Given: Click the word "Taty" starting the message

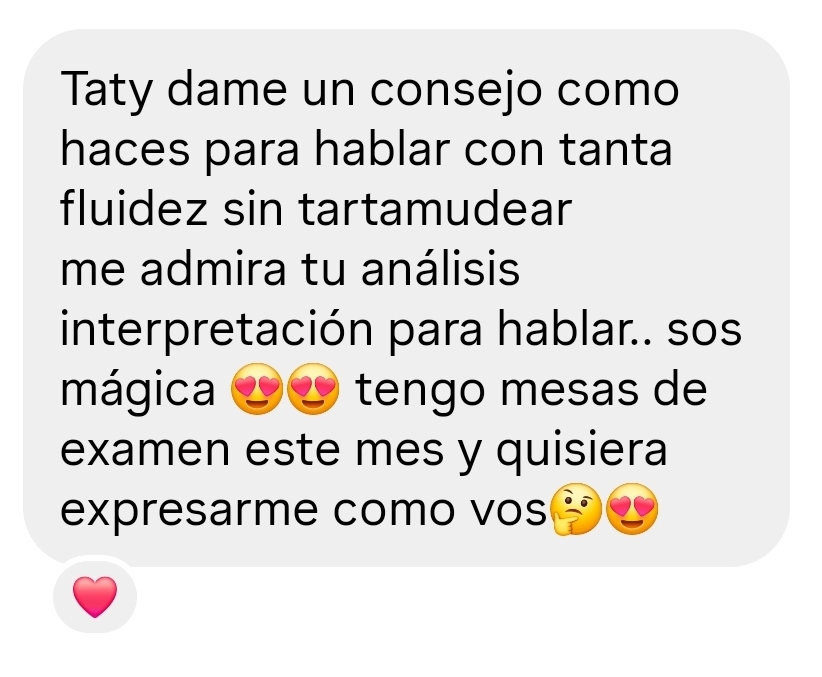Looking at the screenshot, I should (x=106, y=90).
